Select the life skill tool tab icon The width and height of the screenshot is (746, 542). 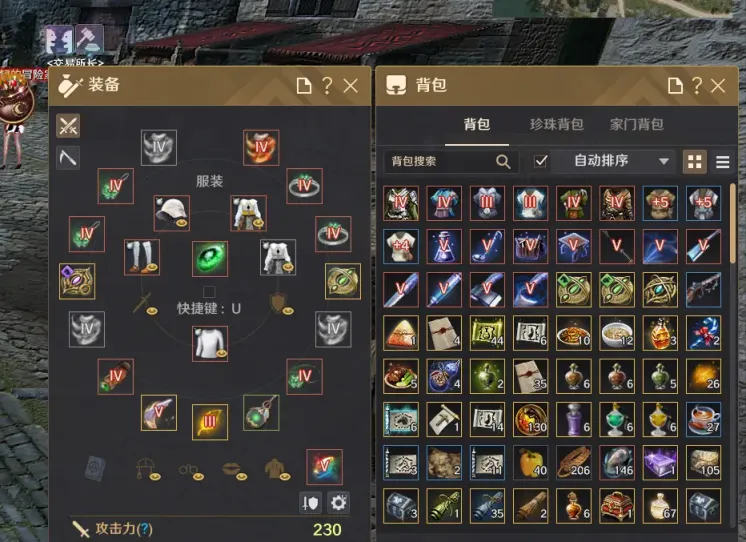[68, 158]
